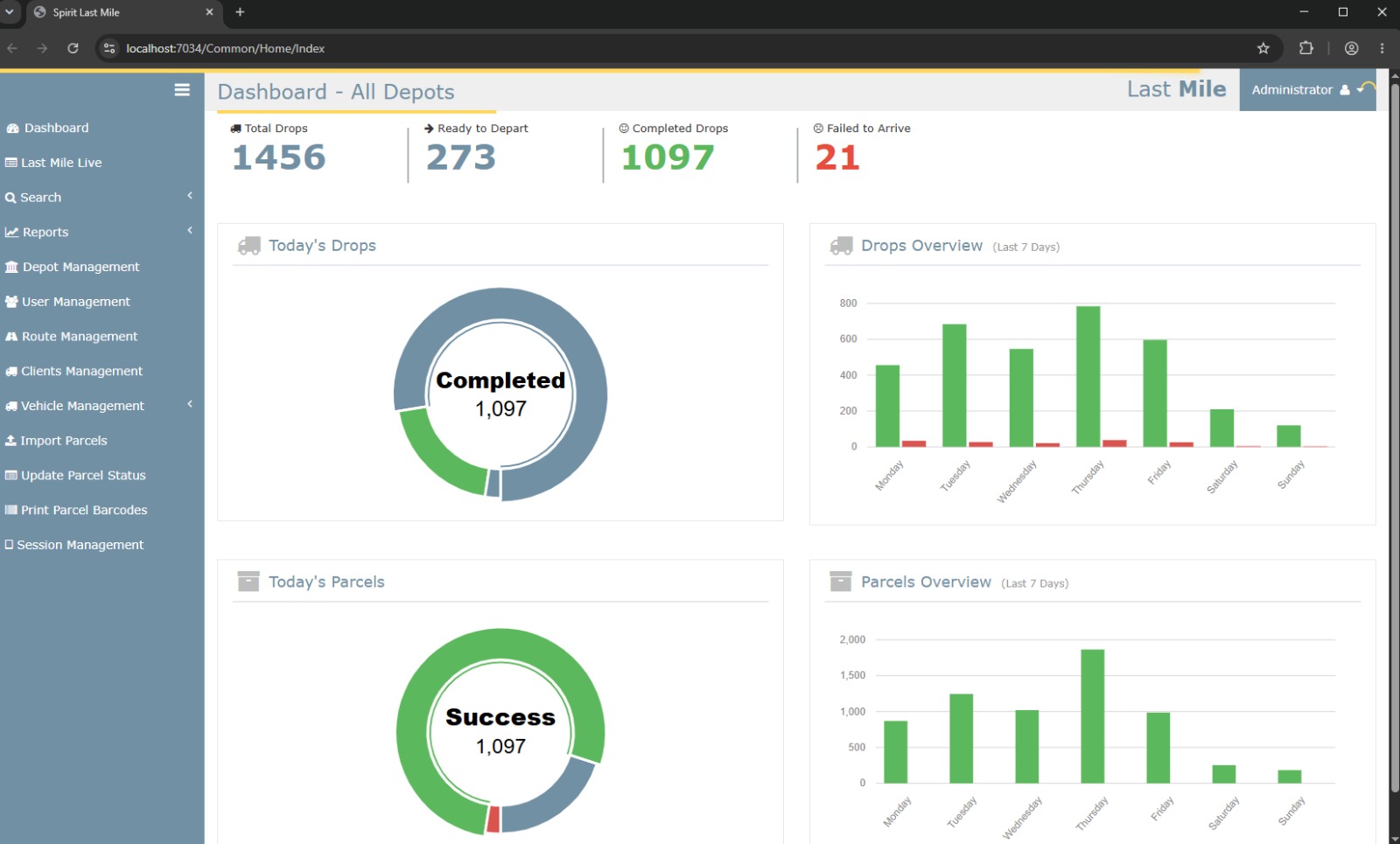Click the page vertical scrollbar

pos(1395,437)
